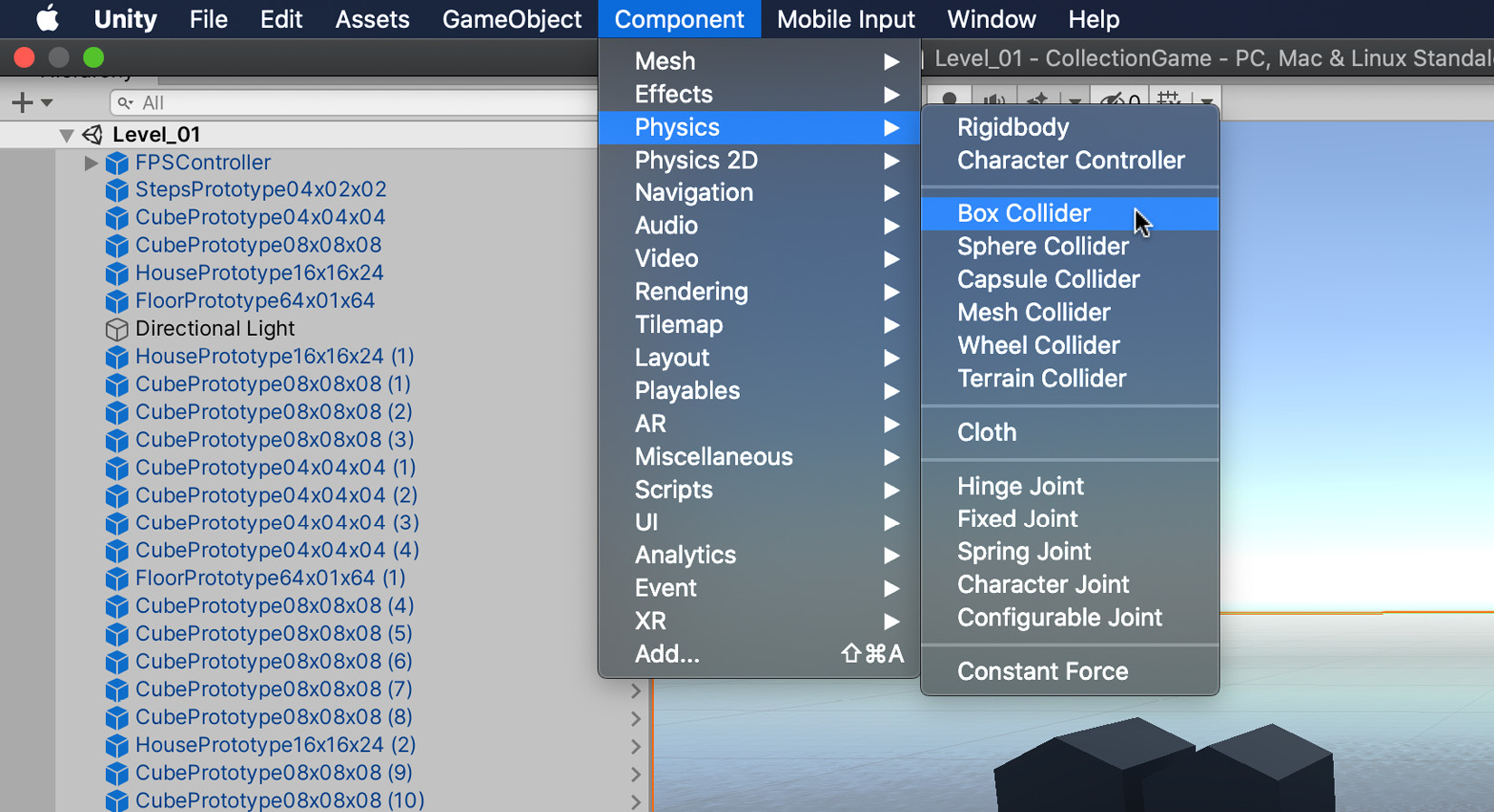Open the AR submenu
The height and width of the screenshot is (812, 1494).
[759, 425]
